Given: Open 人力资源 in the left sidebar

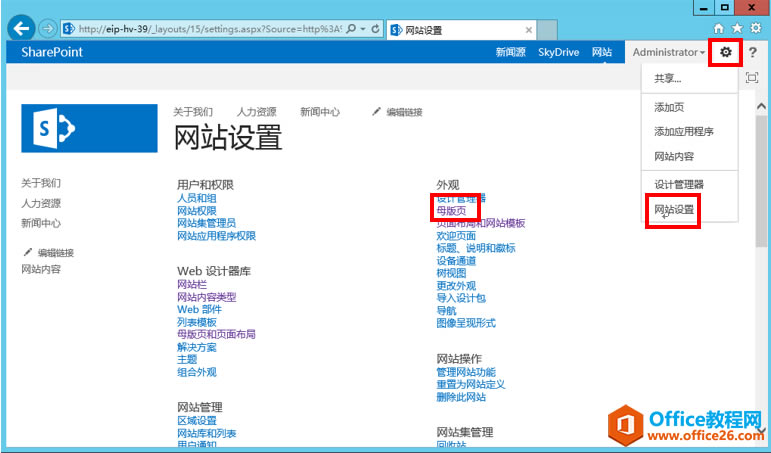Looking at the screenshot, I should tap(41, 203).
